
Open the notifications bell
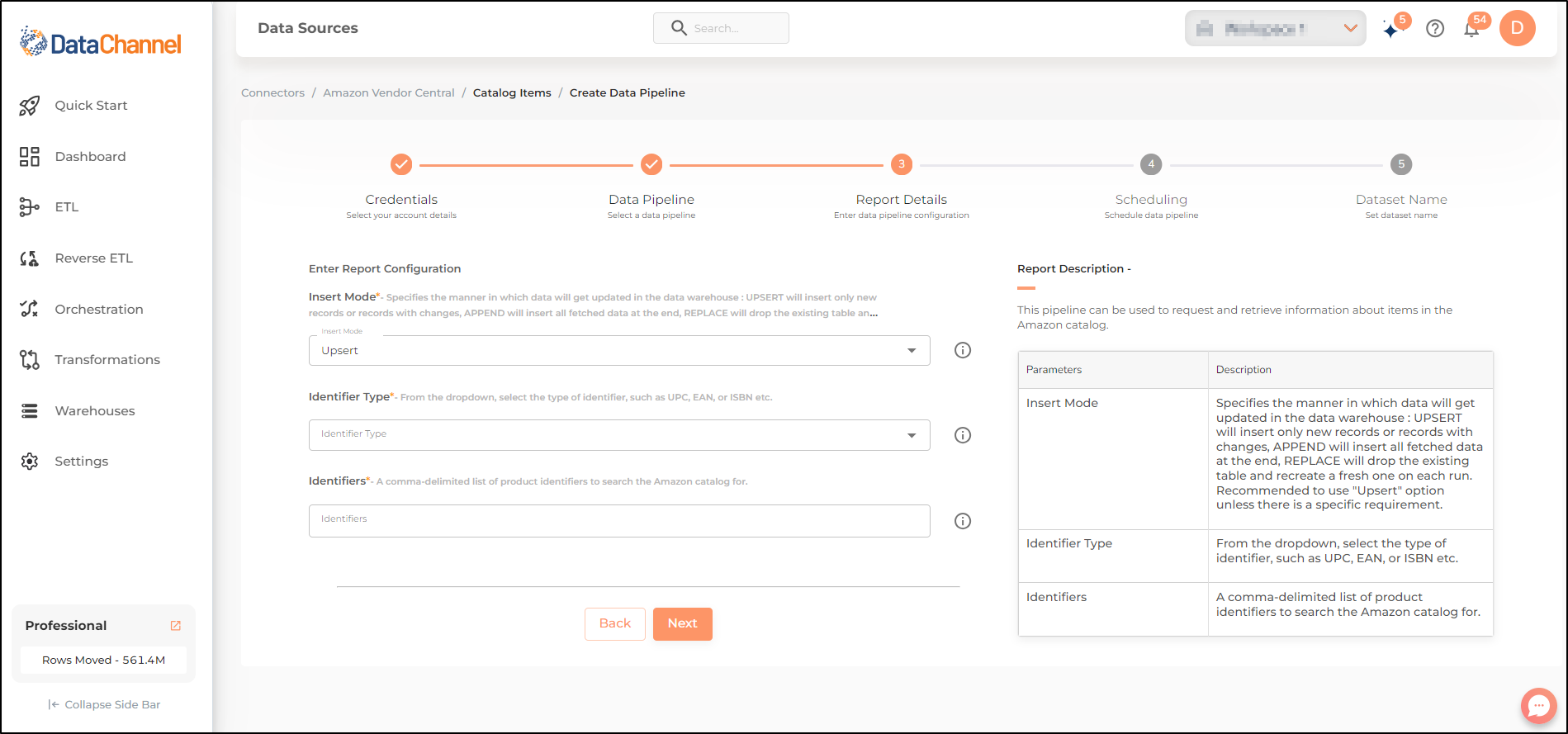click(x=1471, y=30)
